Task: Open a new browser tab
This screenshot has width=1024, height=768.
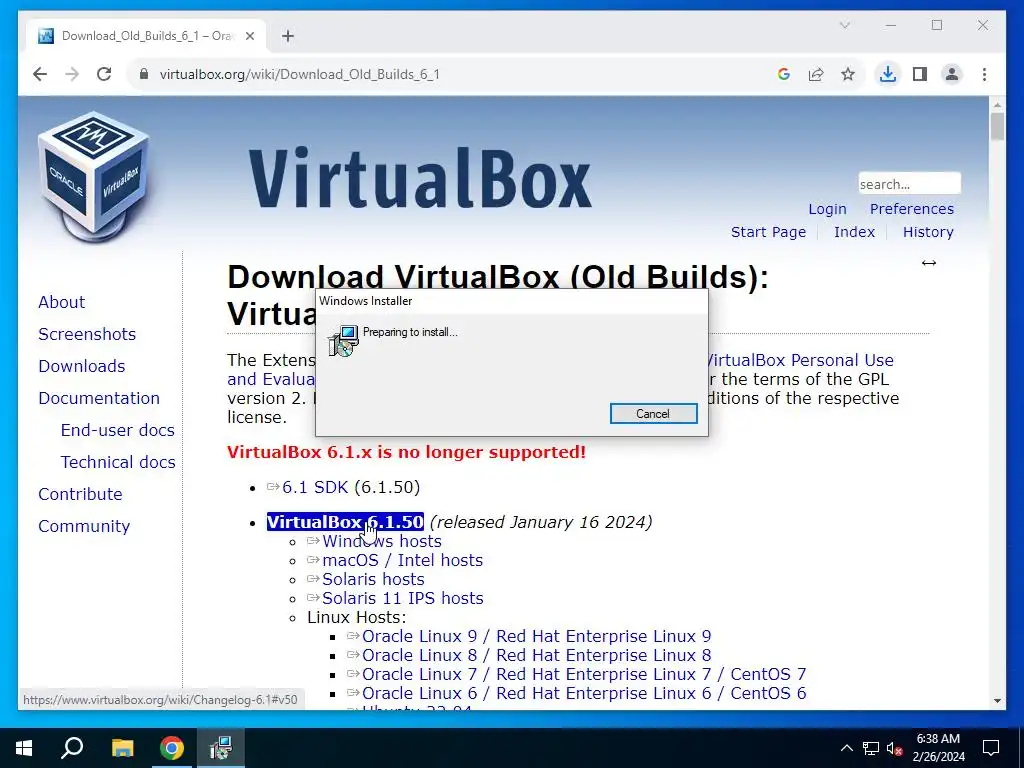Action: pyautogui.click(x=288, y=36)
